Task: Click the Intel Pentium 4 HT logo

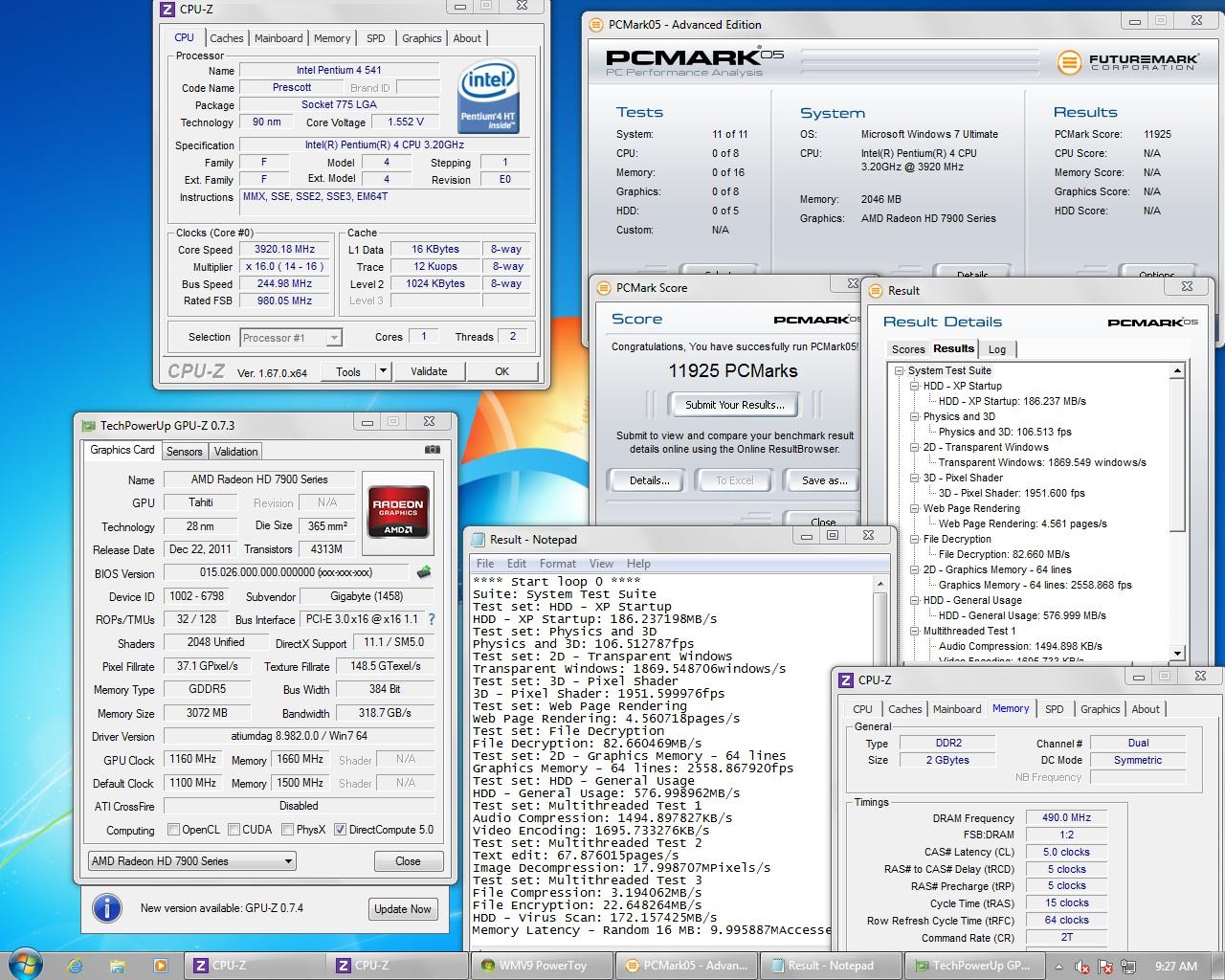Action: click(x=489, y=98)
